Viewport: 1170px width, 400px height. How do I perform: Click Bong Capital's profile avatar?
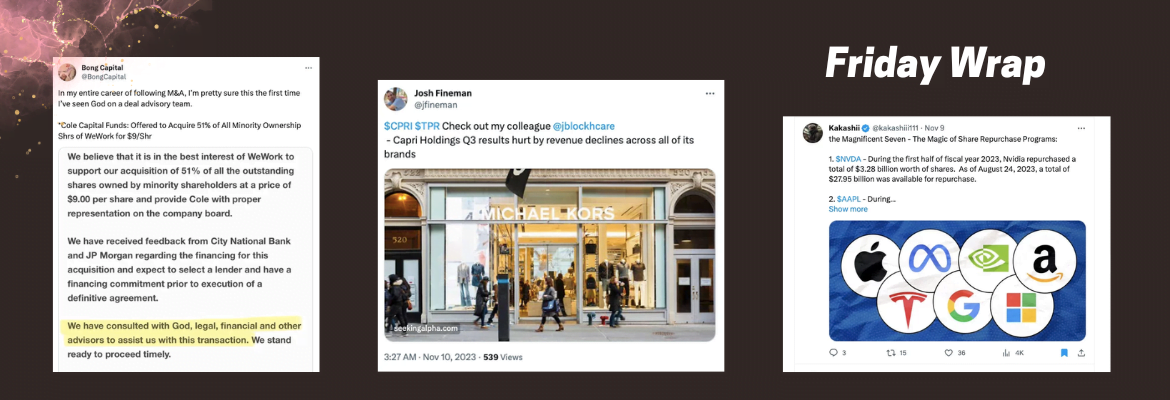[67, 71]
